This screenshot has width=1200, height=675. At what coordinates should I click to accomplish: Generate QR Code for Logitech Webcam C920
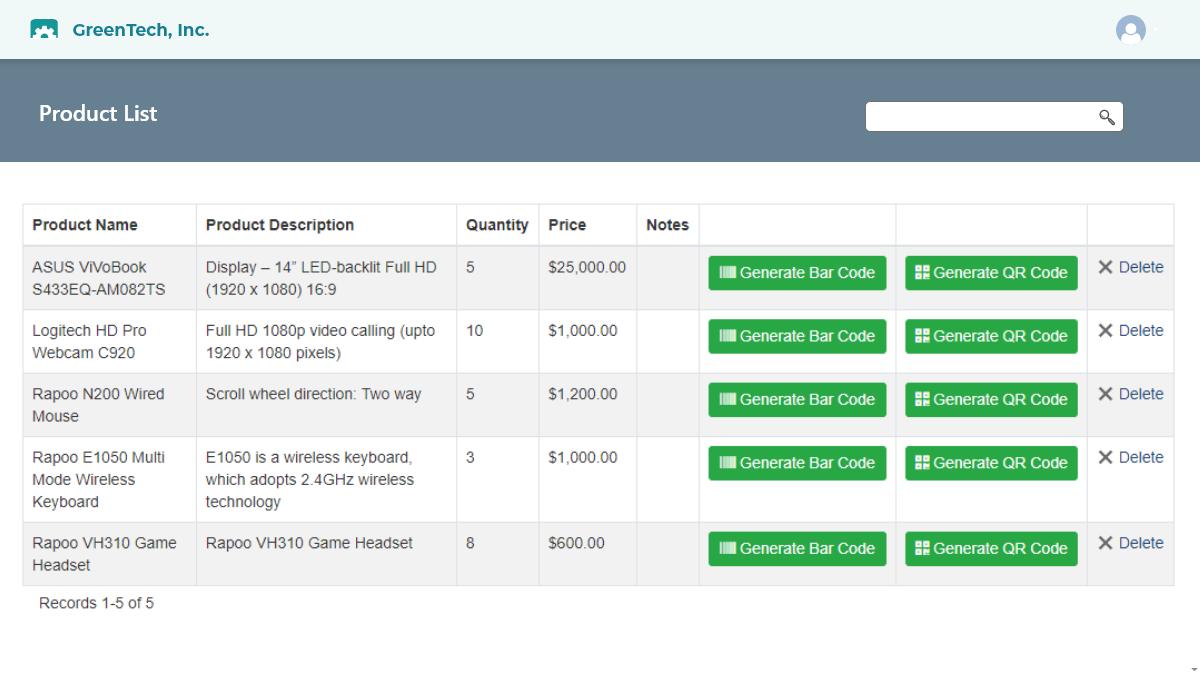991,336
